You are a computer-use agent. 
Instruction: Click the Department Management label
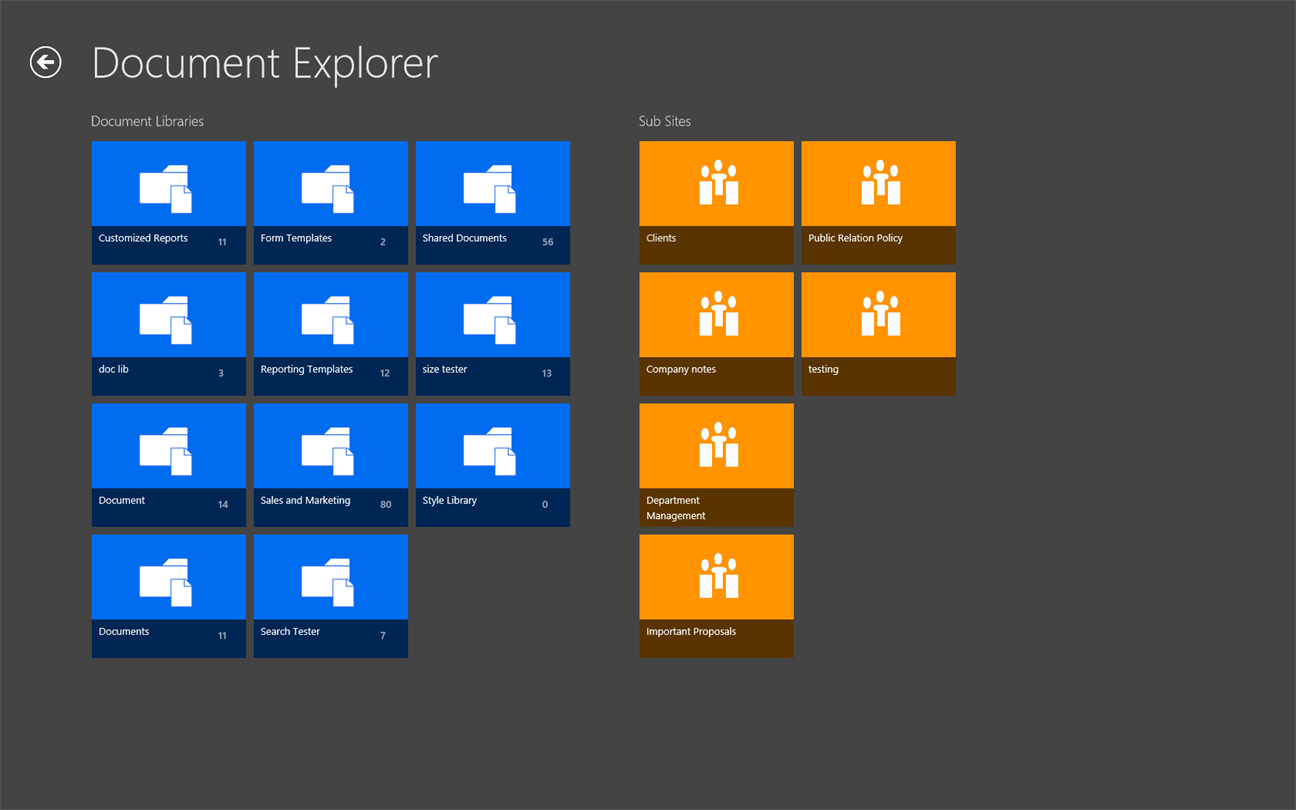click(x=676, y=508)
